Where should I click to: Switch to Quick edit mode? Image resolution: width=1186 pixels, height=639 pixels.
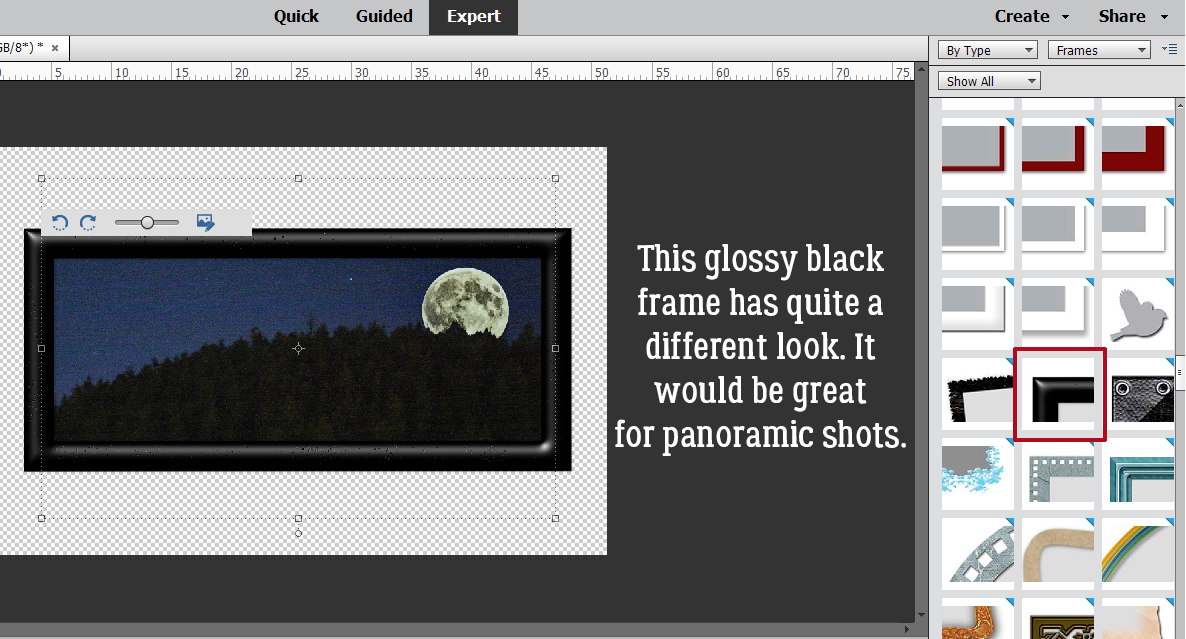click(x=296, y=17)
